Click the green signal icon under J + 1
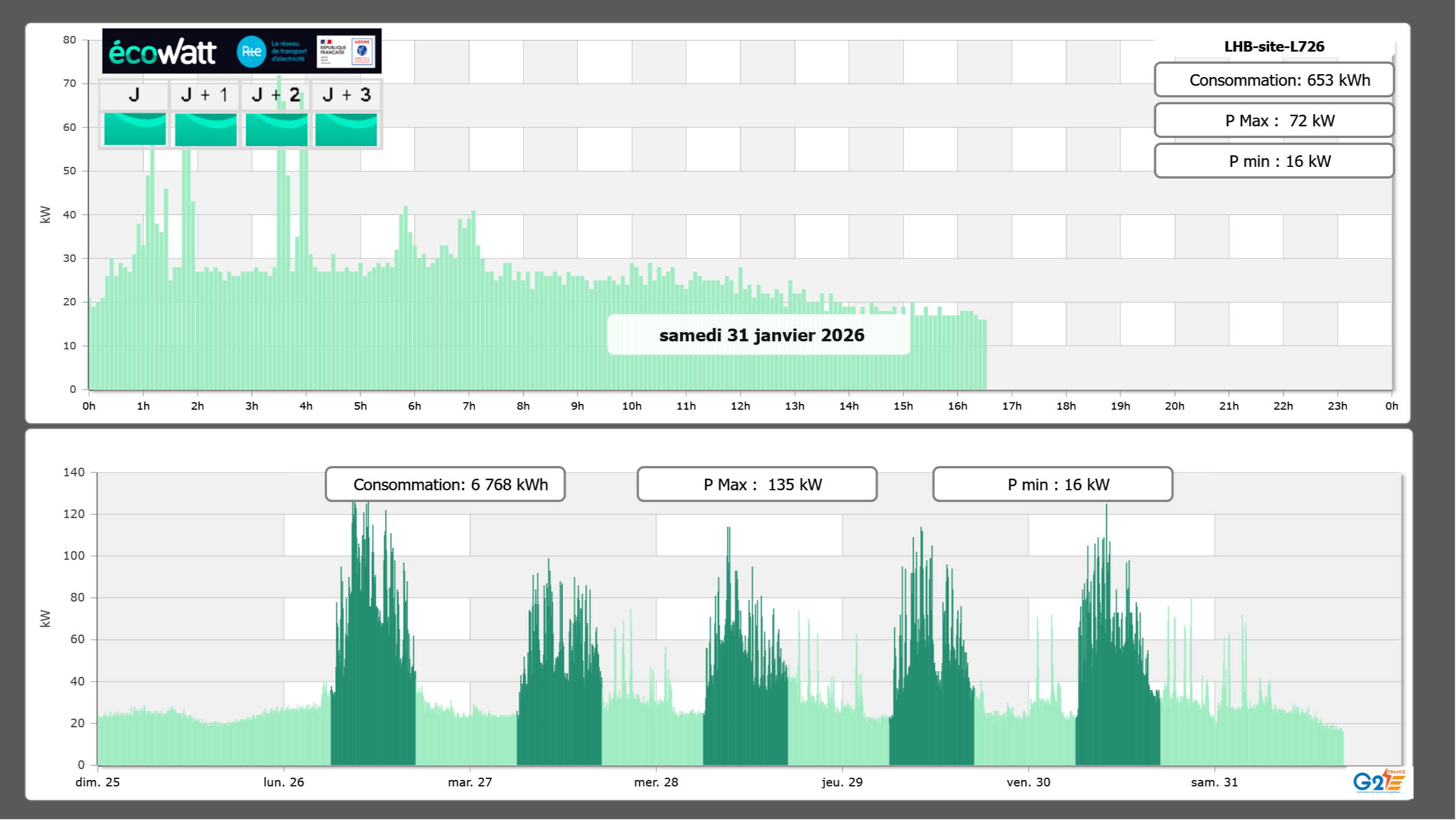The width and height of the screenshot is (1456, 820). pos(205,129)
